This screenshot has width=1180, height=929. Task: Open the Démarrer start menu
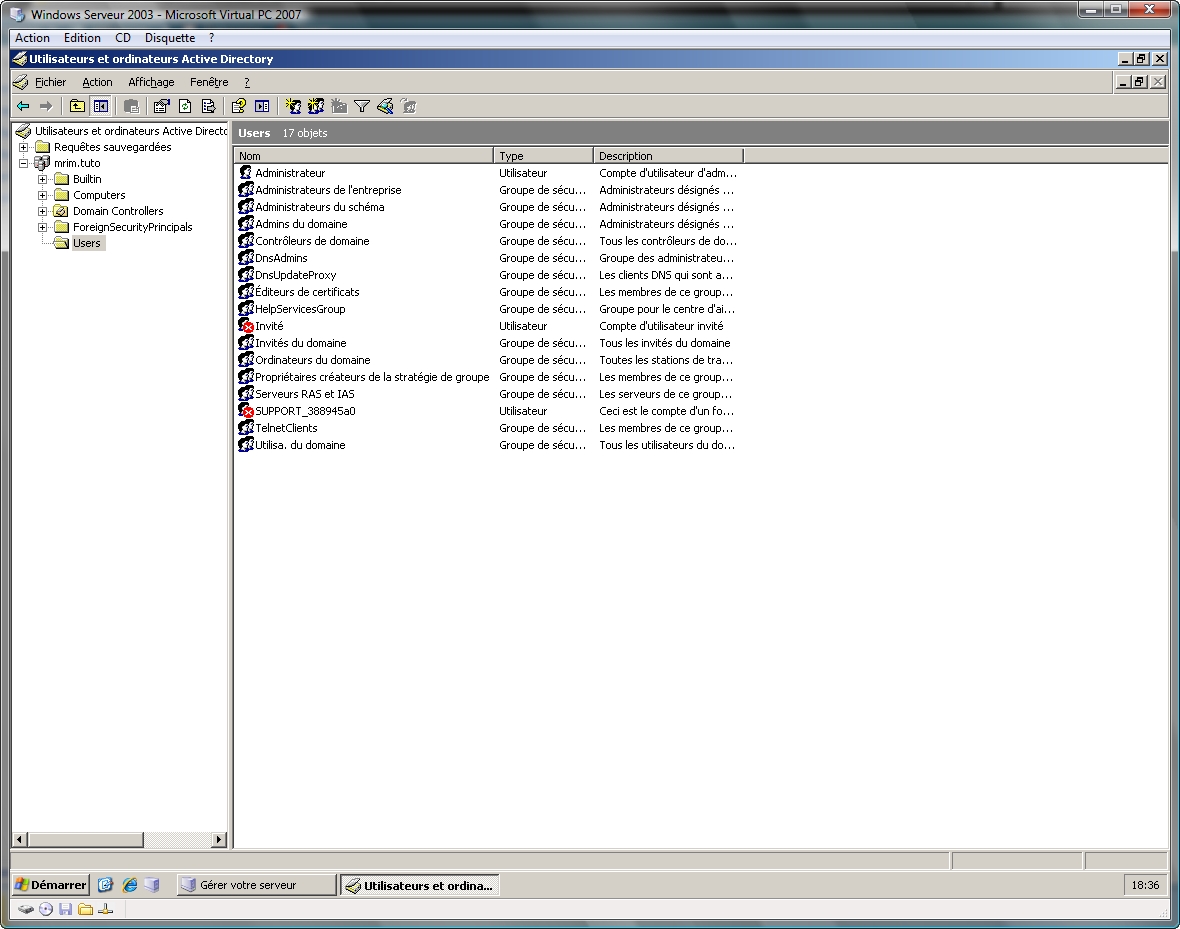(51, 885)
